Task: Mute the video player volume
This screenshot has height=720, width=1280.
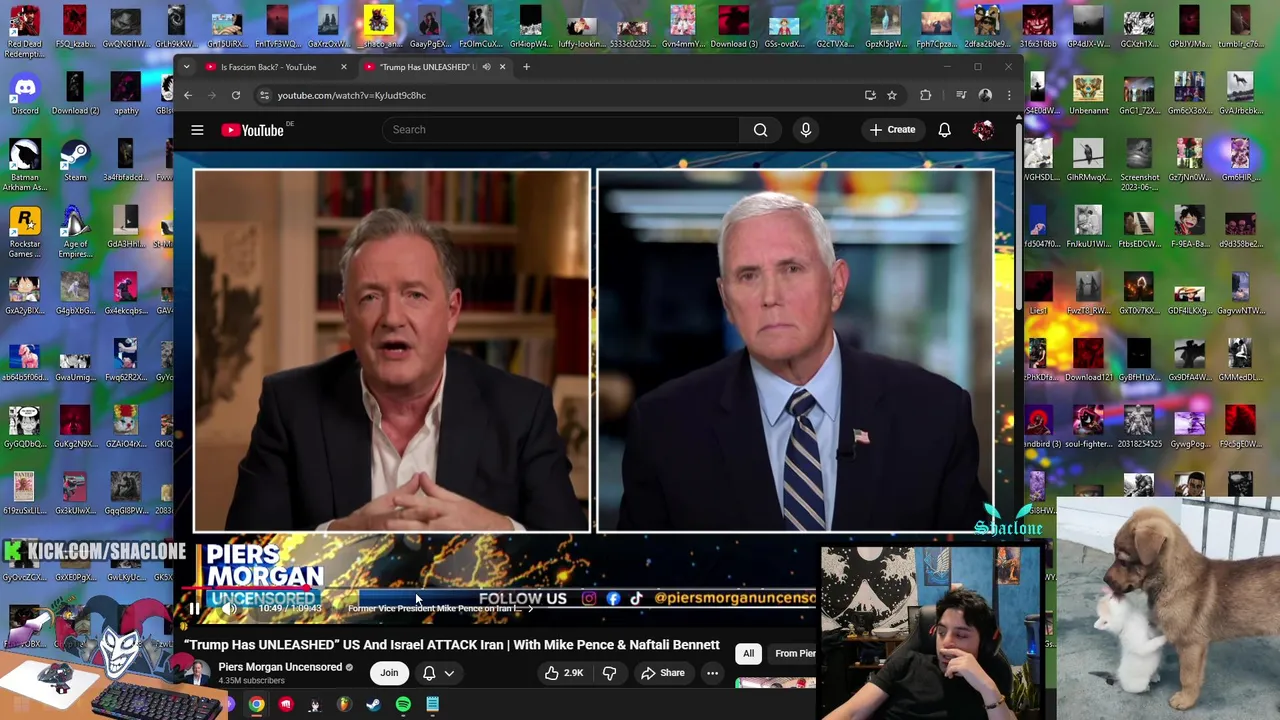Action: (x=229, y=608)
